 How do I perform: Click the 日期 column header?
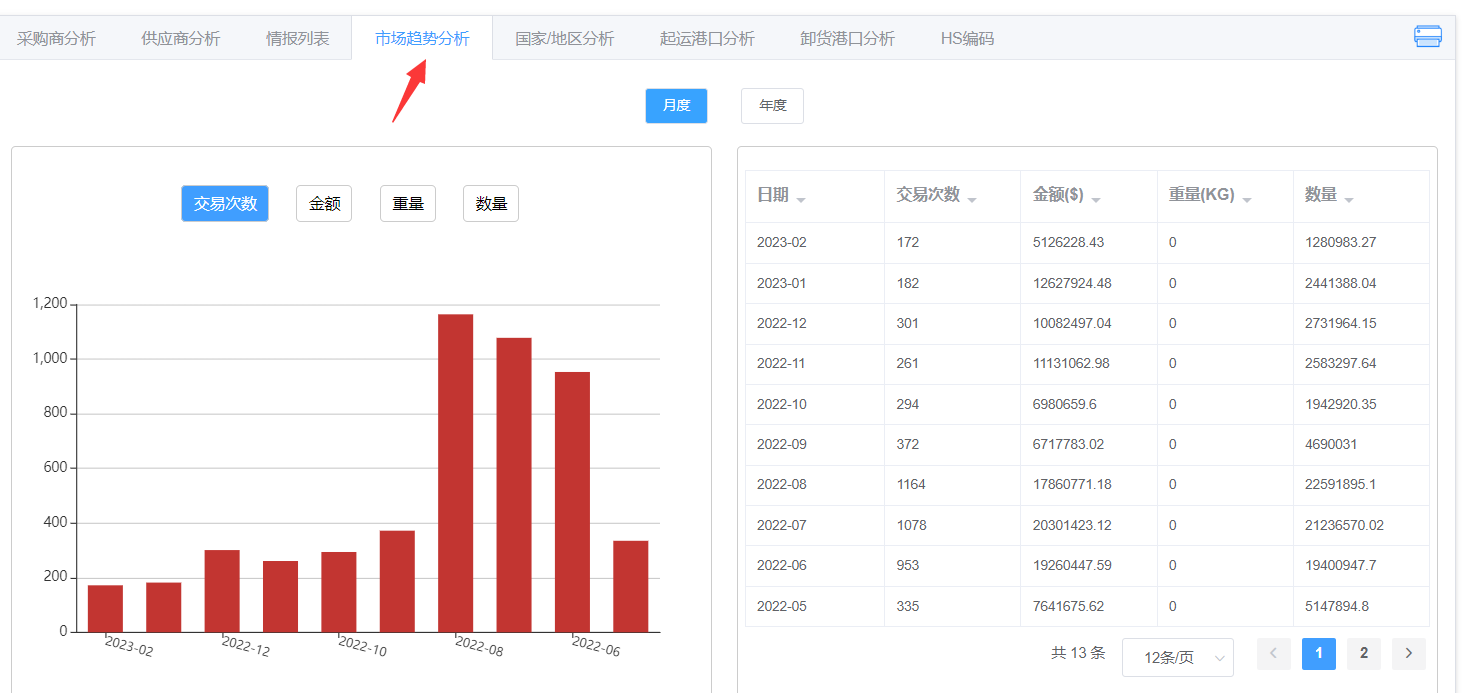click(773, 195)
